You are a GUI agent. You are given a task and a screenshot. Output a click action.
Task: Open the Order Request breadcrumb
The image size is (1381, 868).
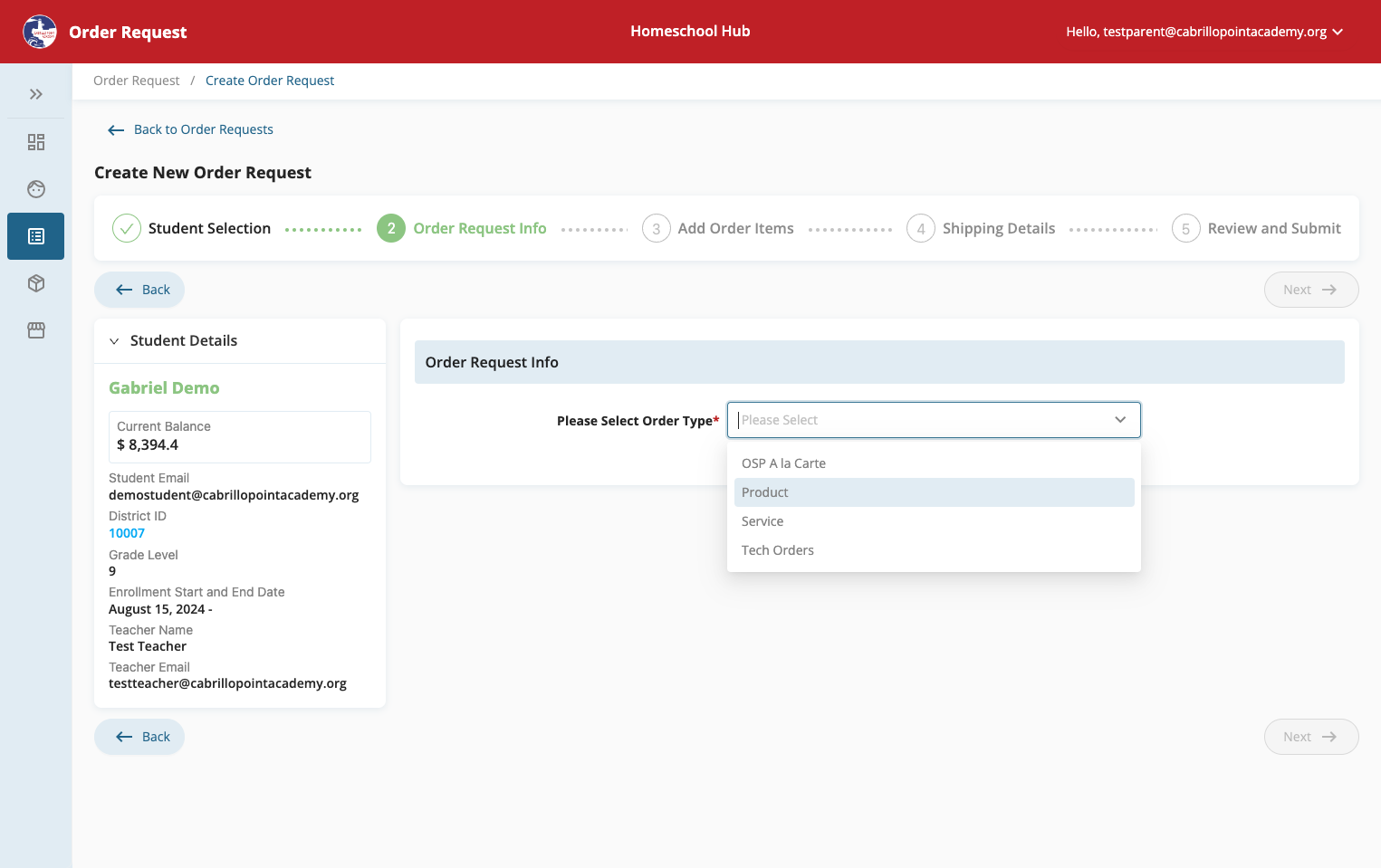coord(137,81)
